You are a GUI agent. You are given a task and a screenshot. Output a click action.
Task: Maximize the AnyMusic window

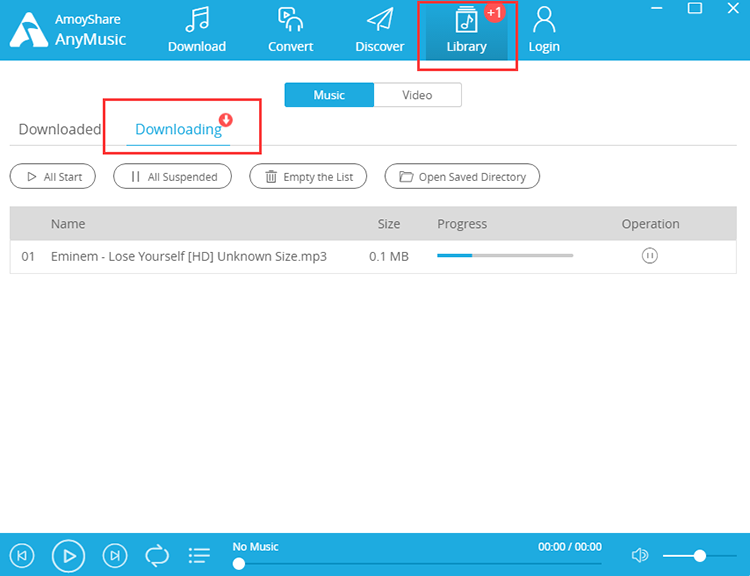[x=695, y=8]
